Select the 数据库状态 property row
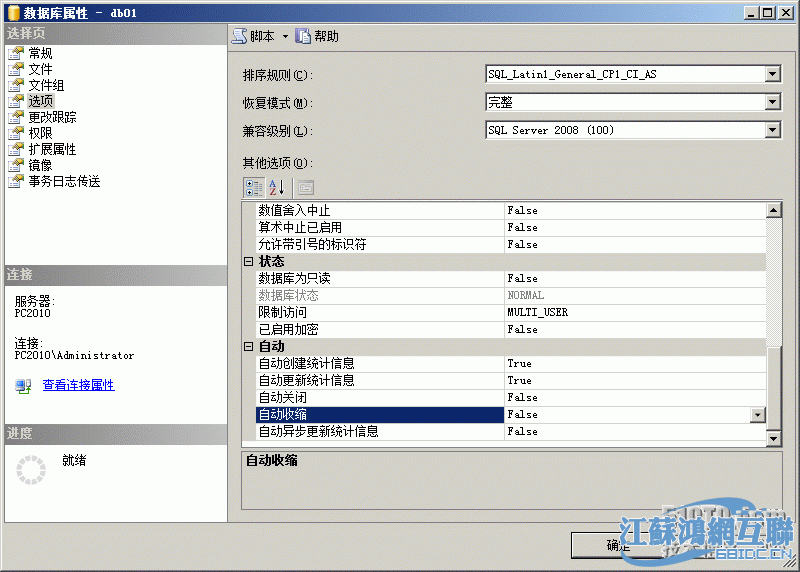The image size is (800, 572). [510, 295]
